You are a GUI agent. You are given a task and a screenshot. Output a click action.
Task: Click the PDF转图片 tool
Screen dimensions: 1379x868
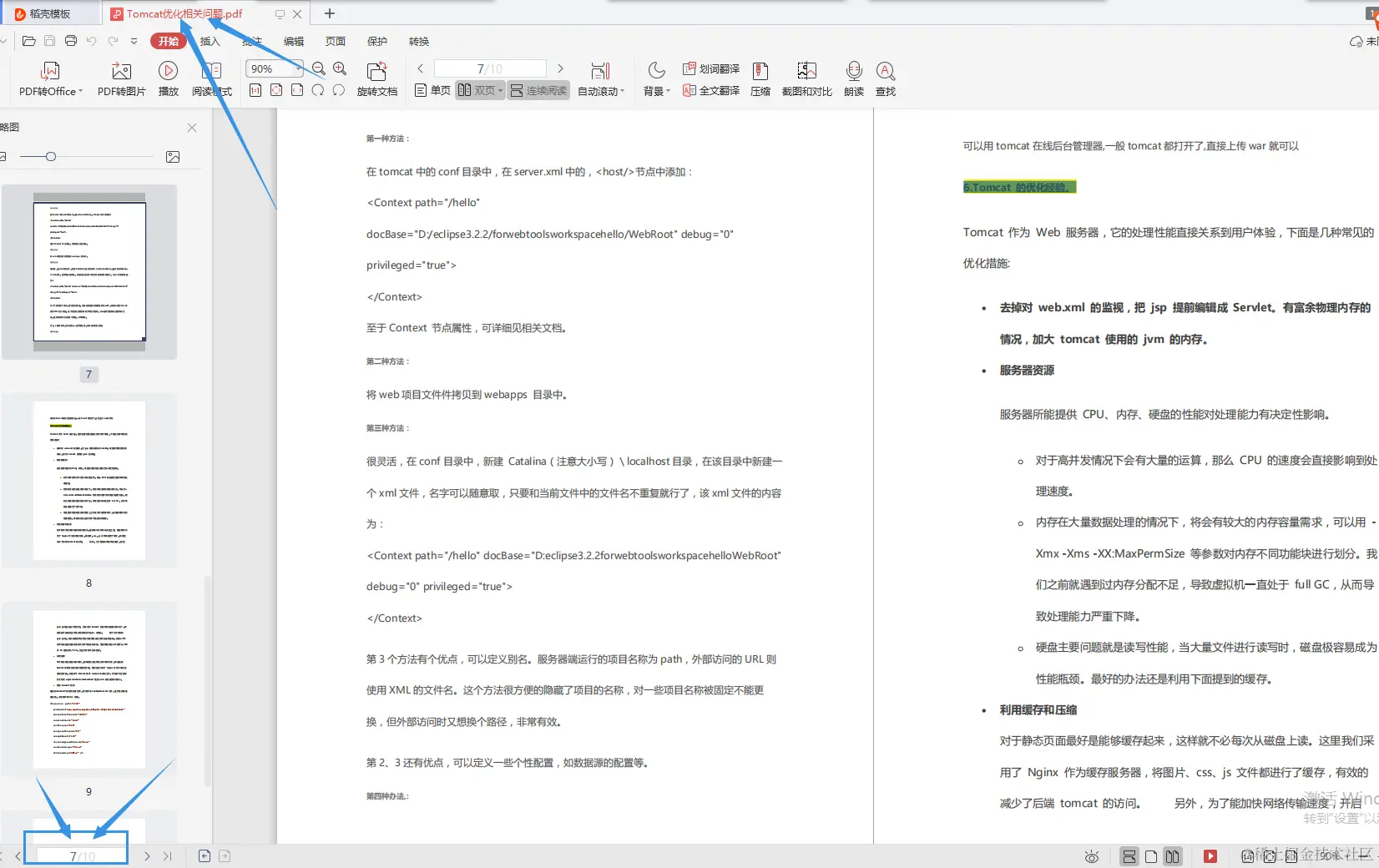pyautogui.click(x=121, y=79)
